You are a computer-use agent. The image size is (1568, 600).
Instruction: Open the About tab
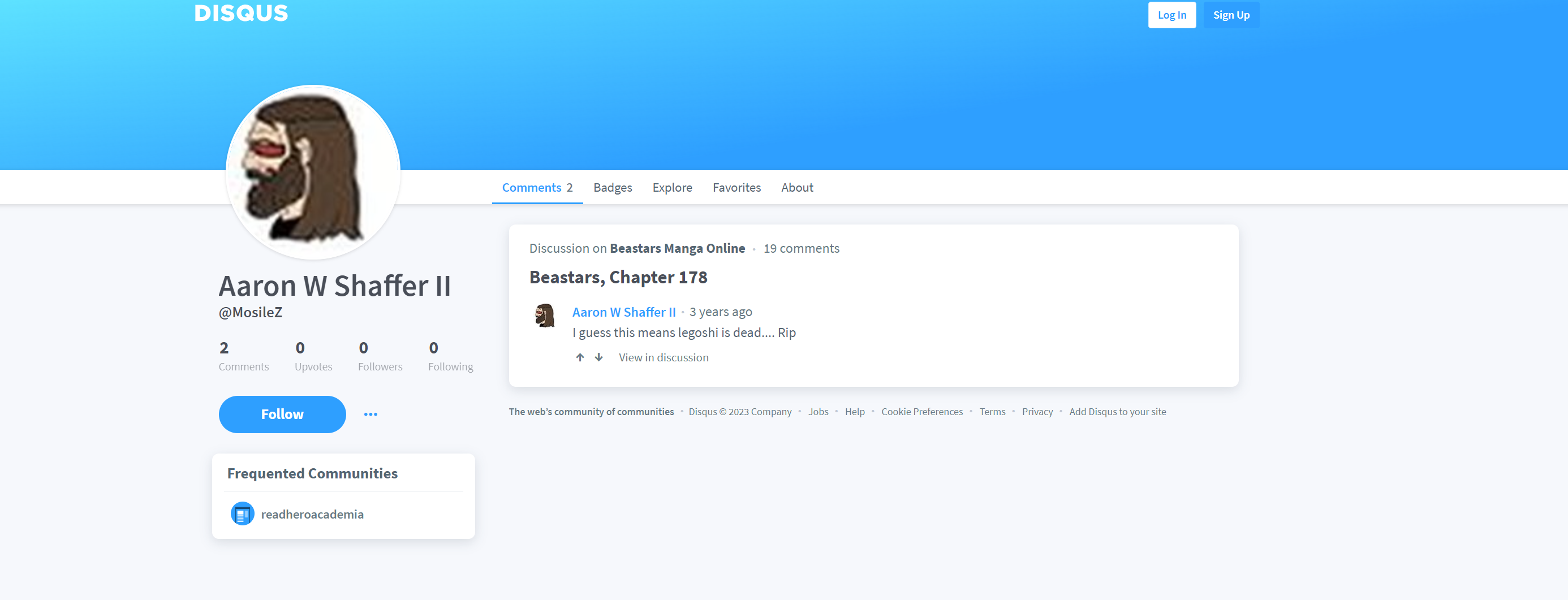[797, 187]
